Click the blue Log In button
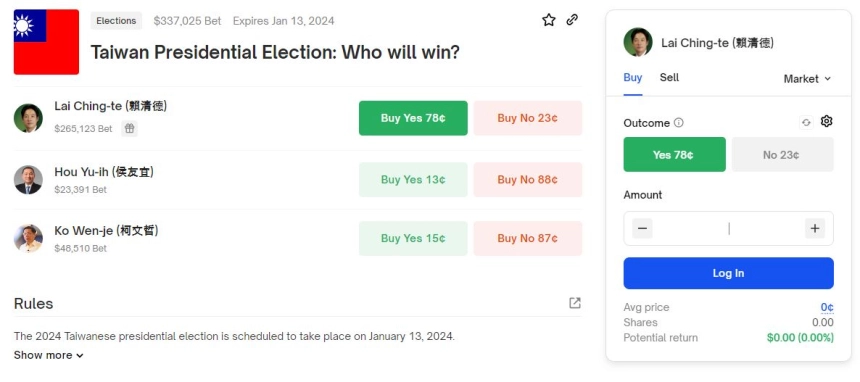860x382 pixels. tap(728, 273)
